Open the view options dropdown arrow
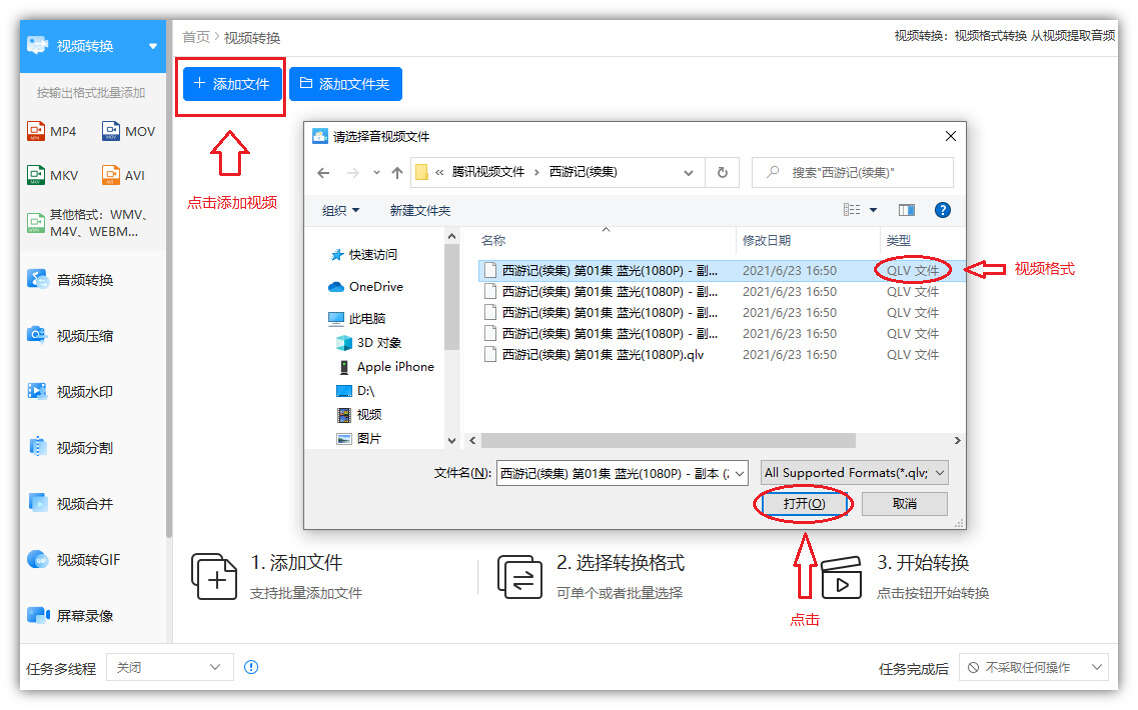 pyautogui.click(x=873, y=210)
